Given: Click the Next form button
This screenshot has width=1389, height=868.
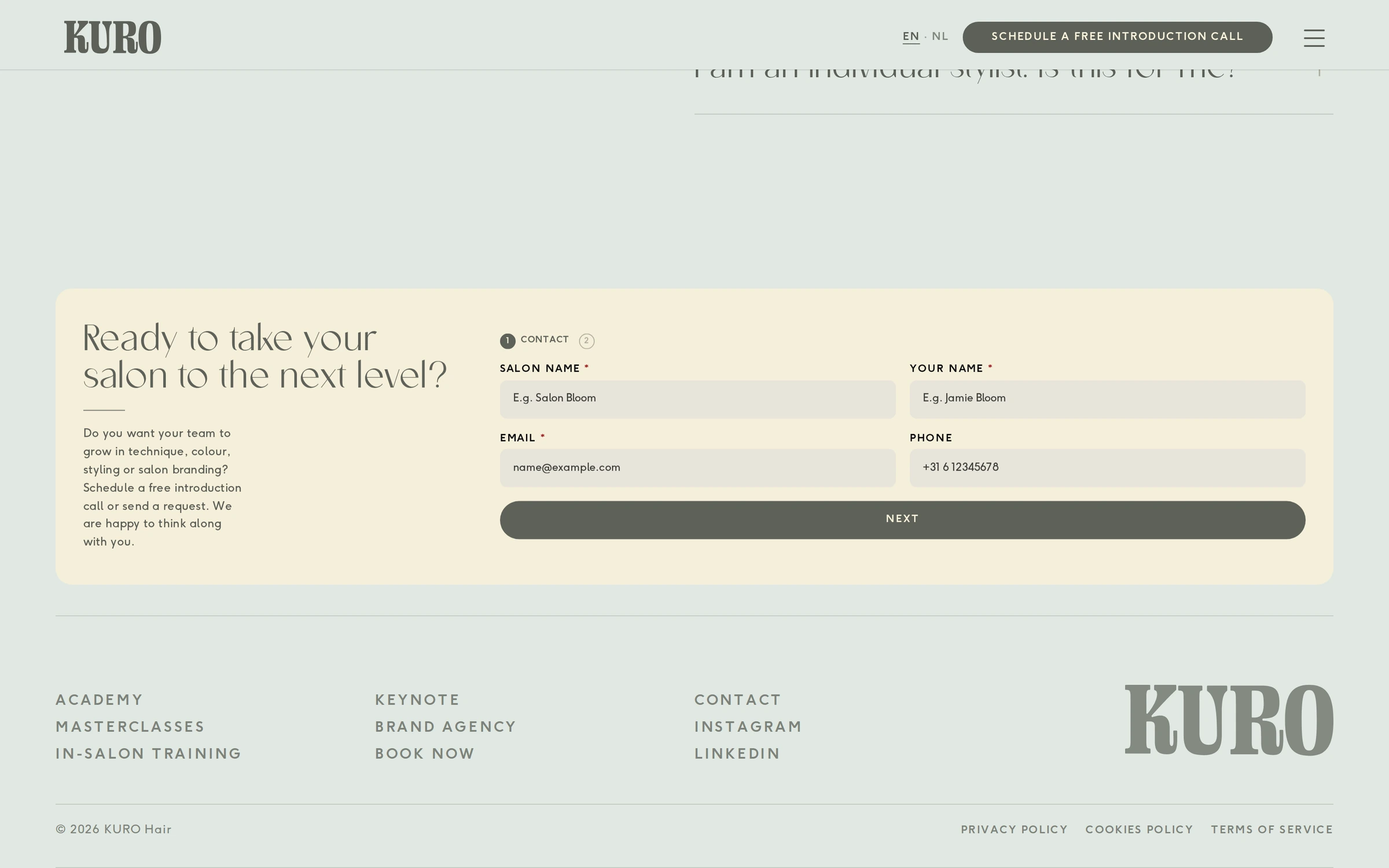Looking at the screenshot, I should coord(902,520).
